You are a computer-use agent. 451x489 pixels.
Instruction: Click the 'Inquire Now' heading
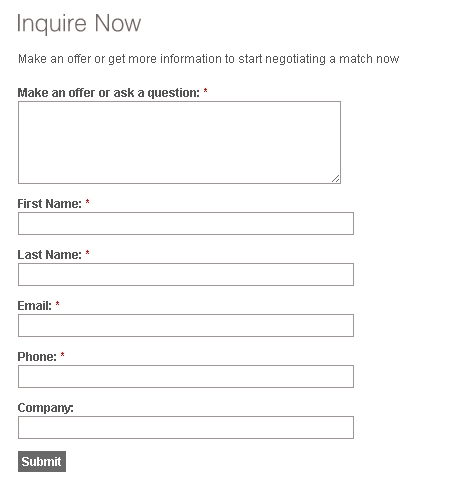pos(79,23)
